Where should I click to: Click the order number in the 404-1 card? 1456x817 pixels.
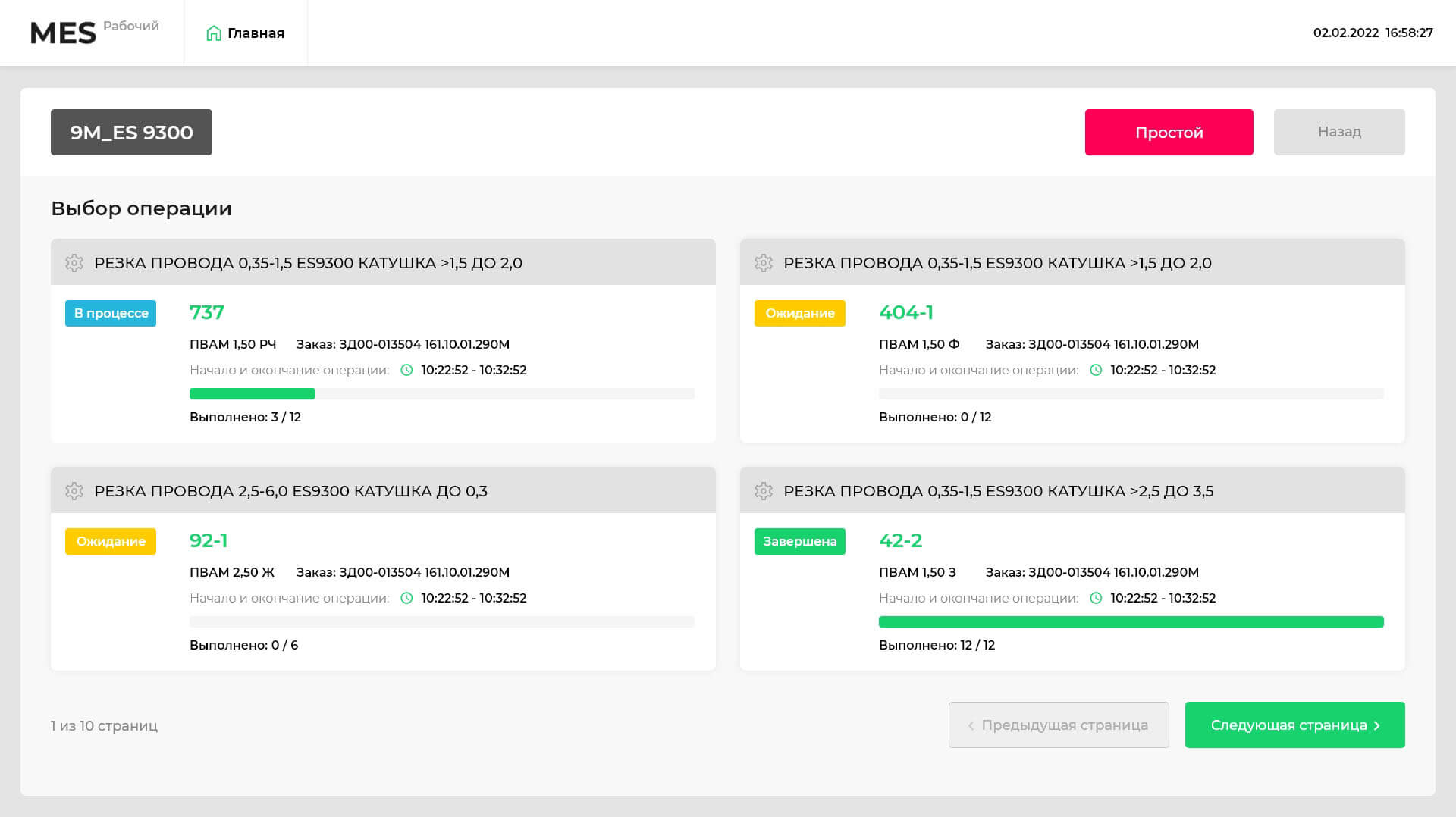click(x=1092, y=344)
